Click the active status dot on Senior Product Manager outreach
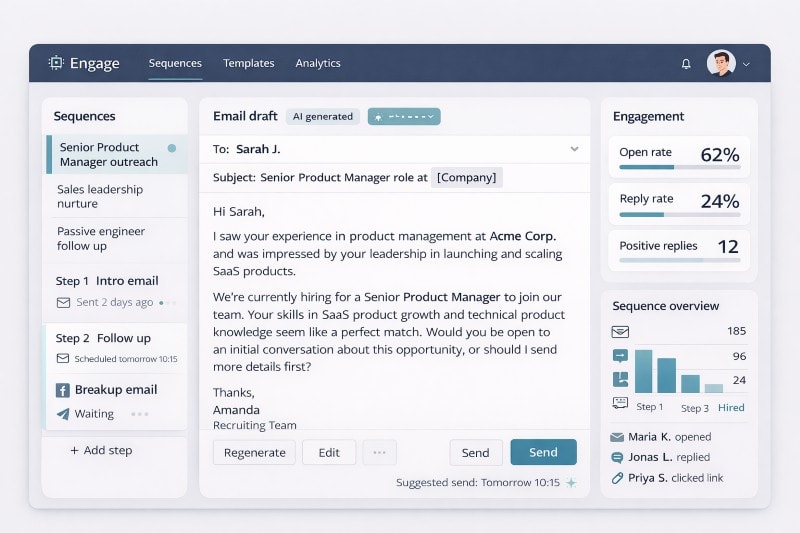 pos(172,148)
